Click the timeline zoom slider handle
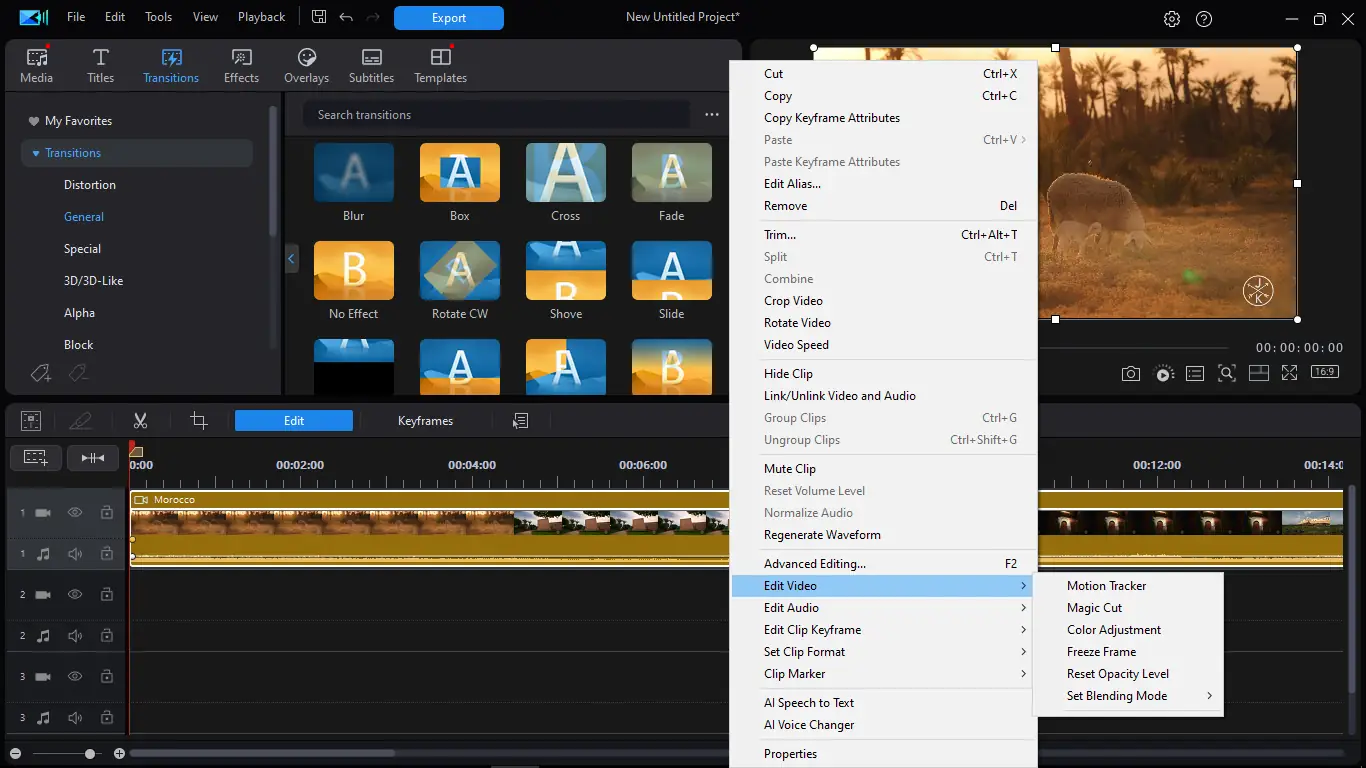 point(90,753)
